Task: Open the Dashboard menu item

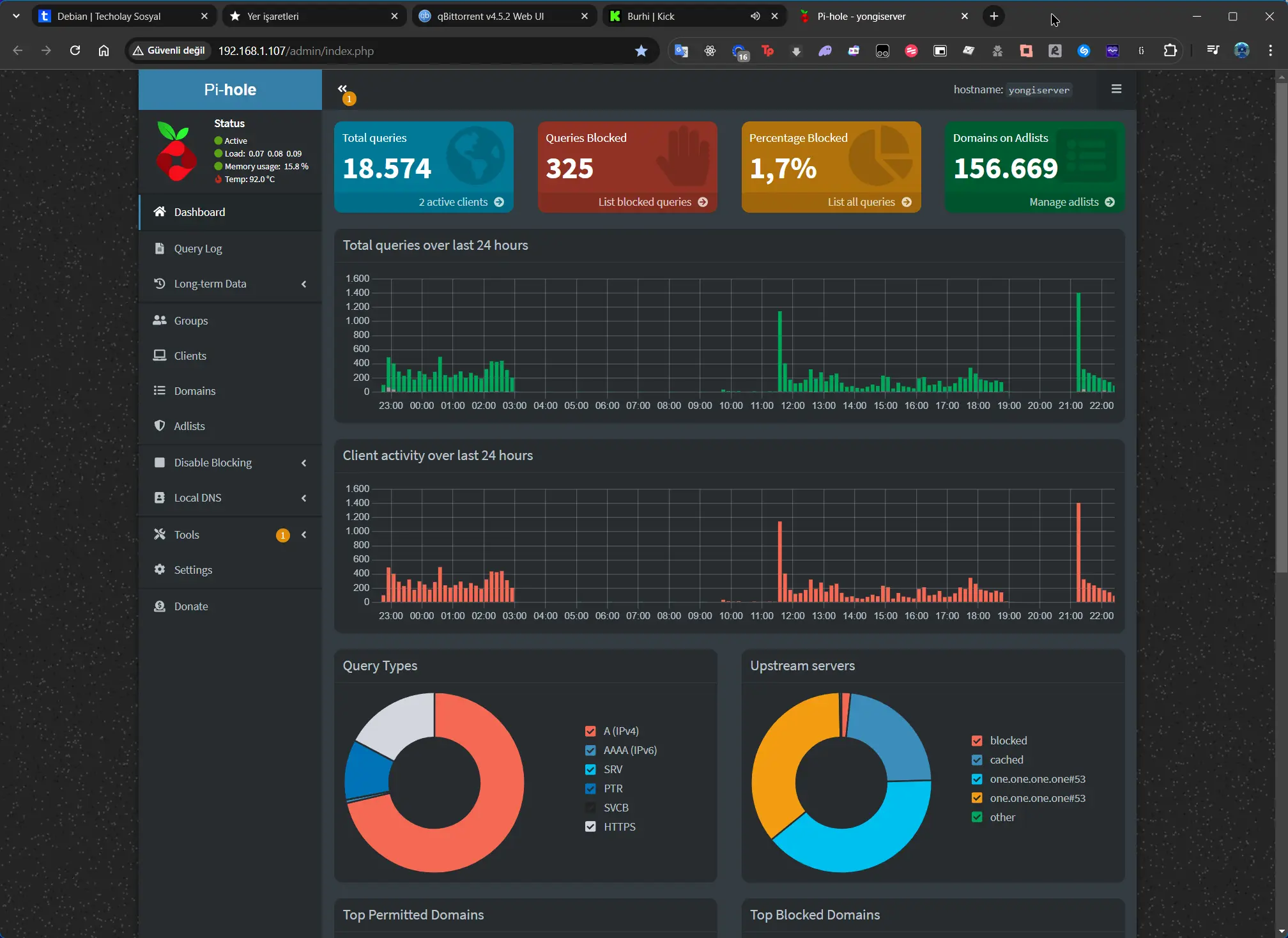Action: (230, 212)
